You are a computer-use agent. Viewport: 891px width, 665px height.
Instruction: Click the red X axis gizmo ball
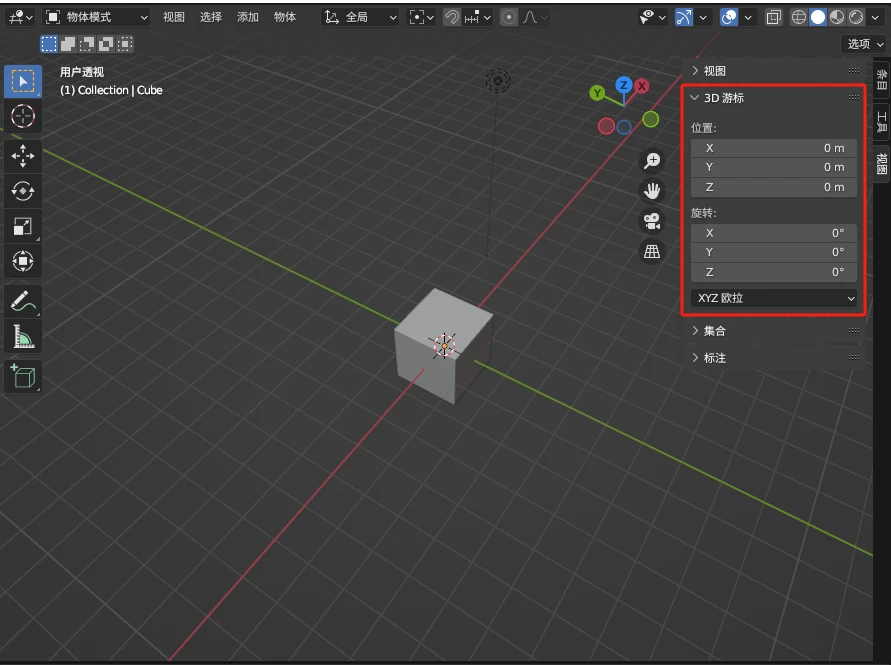pyautogui.click(x=642, y=86)
